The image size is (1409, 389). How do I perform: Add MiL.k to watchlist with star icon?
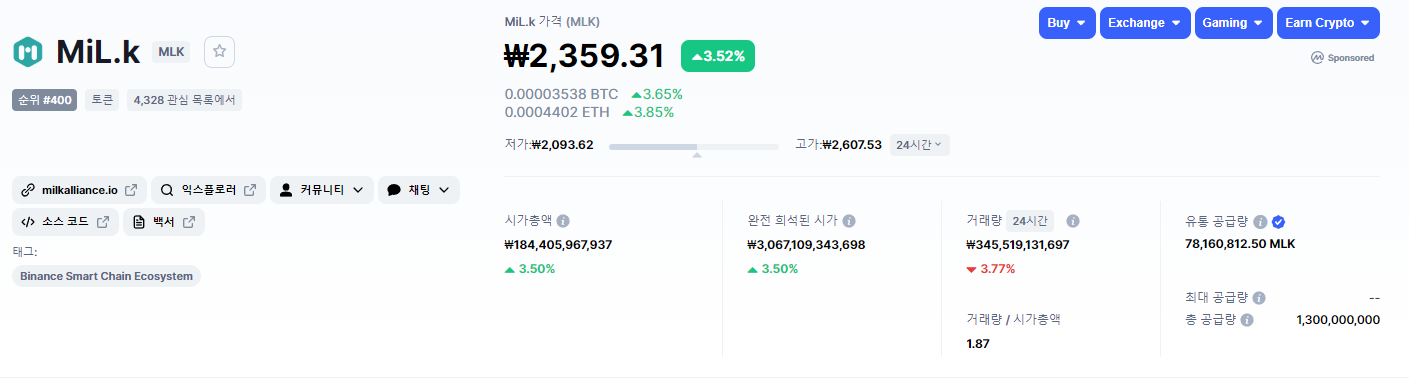pos(219,52)
